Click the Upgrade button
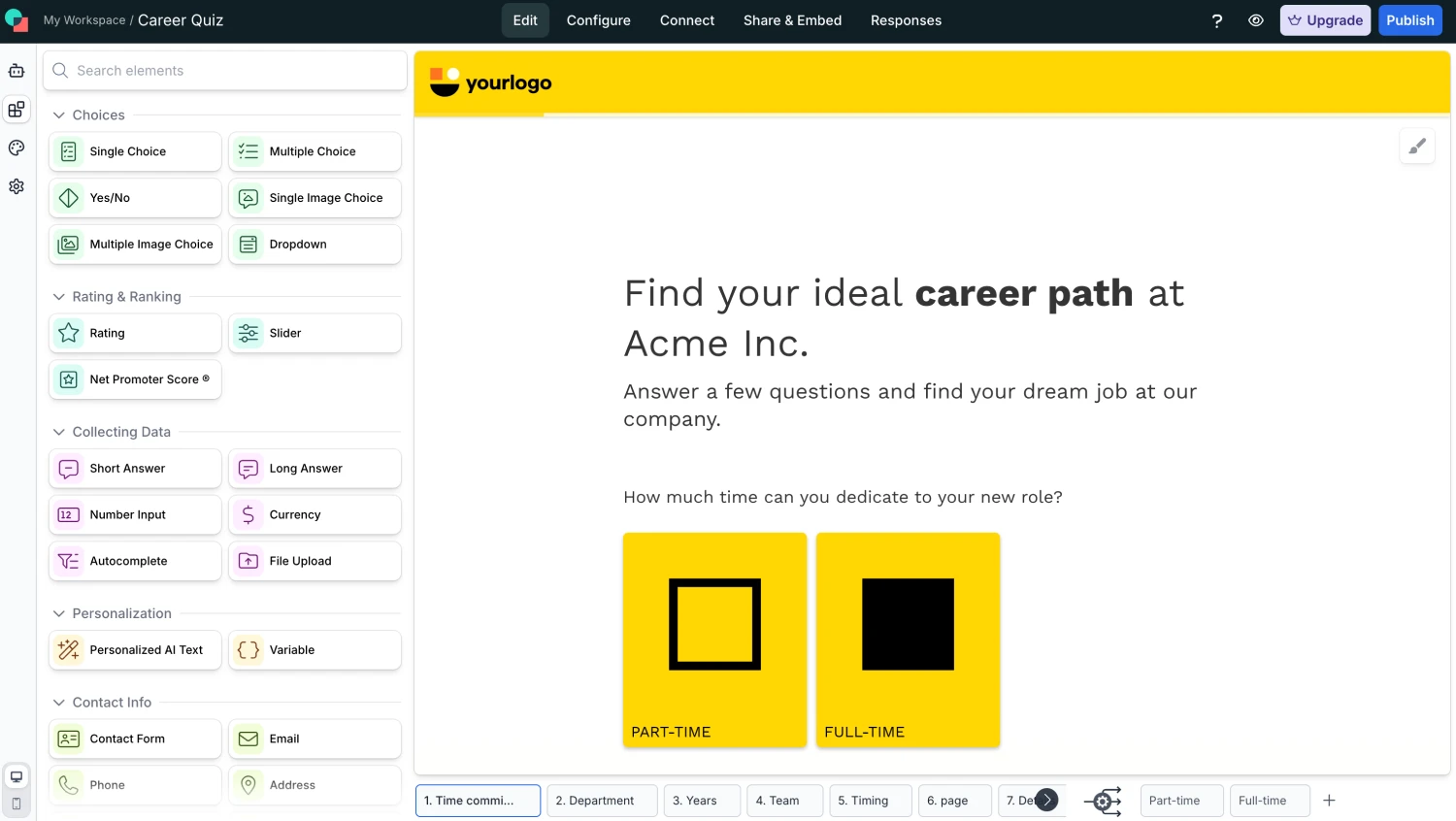Screen dimensions: 1456x821 point(1325,20)
